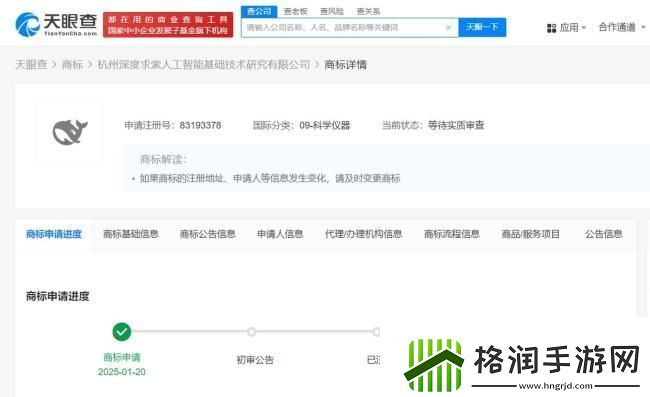
Task: Open the 应用 apps grid icon
Action: (x=551, y=28)
